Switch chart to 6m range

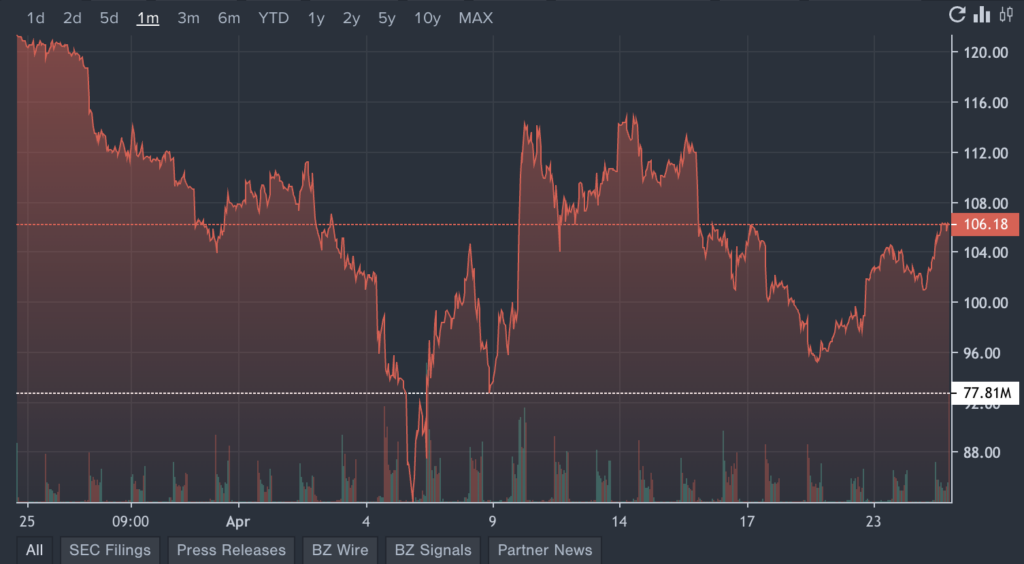coord(229,18)
